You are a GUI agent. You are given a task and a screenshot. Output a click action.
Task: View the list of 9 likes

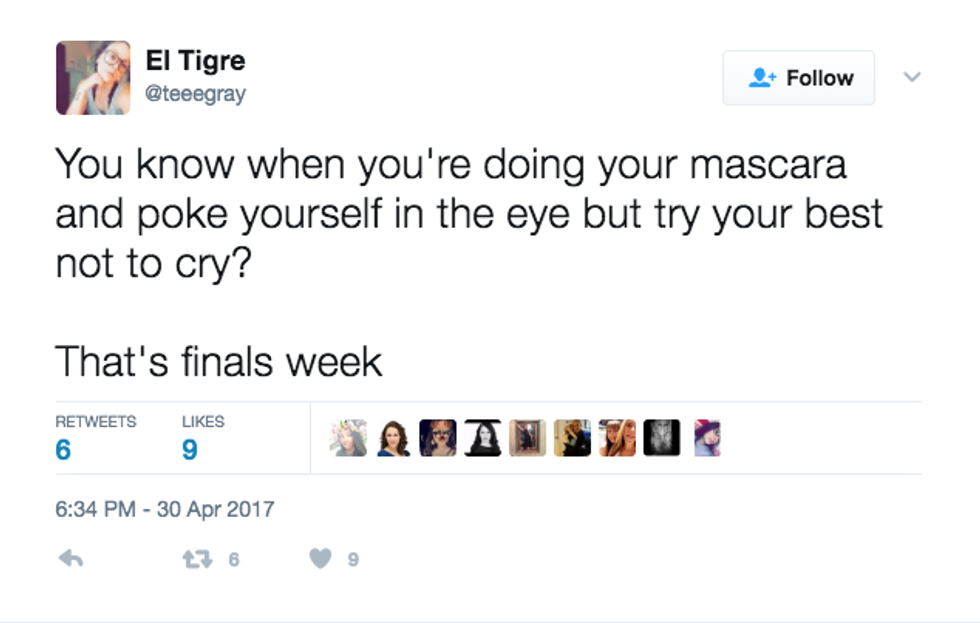pos(203,438)
